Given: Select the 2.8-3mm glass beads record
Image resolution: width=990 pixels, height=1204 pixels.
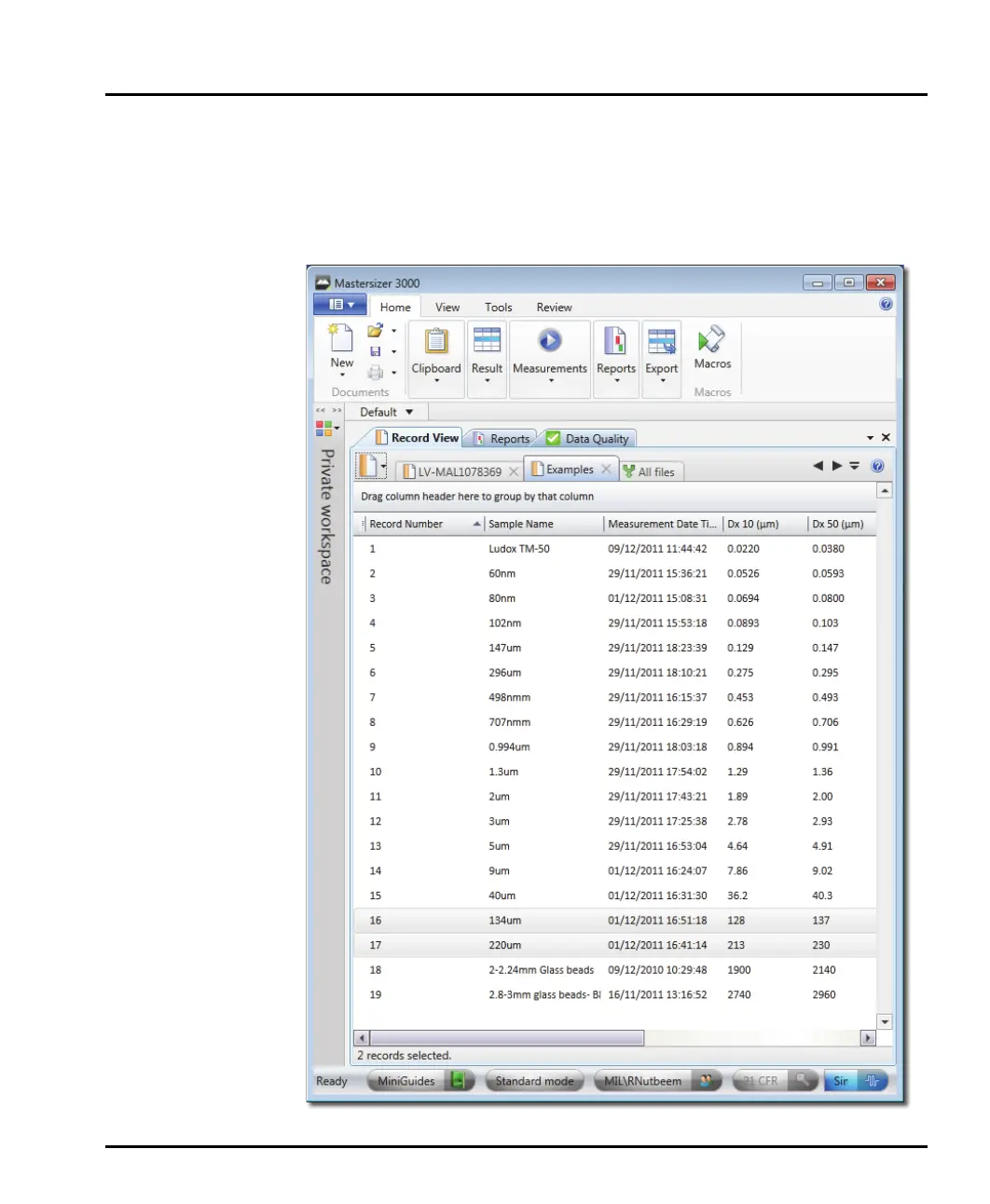Looking at the screenshot, I should [x=615, y=995].
